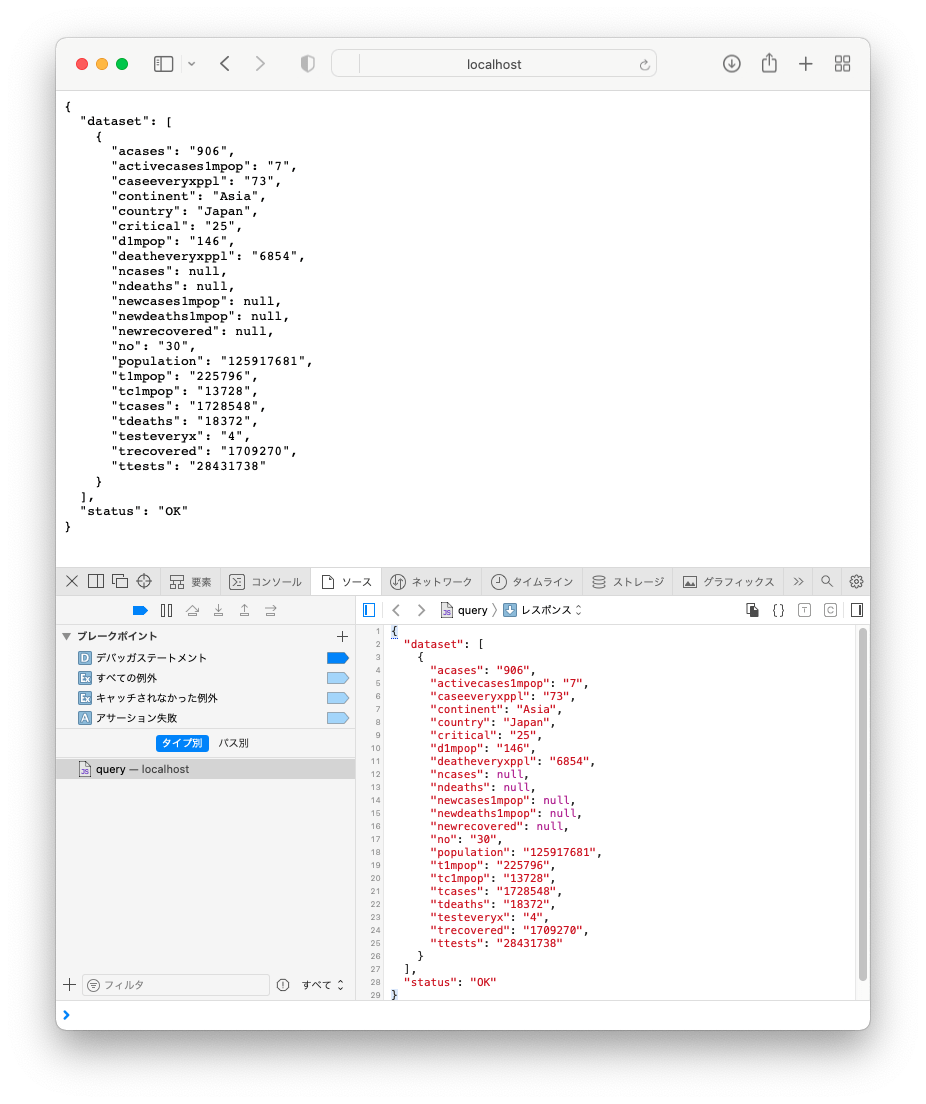Detach inspector into separate window
This screenshot has width=926, height=1104.
pyautogui.click(x=120, y=582)
